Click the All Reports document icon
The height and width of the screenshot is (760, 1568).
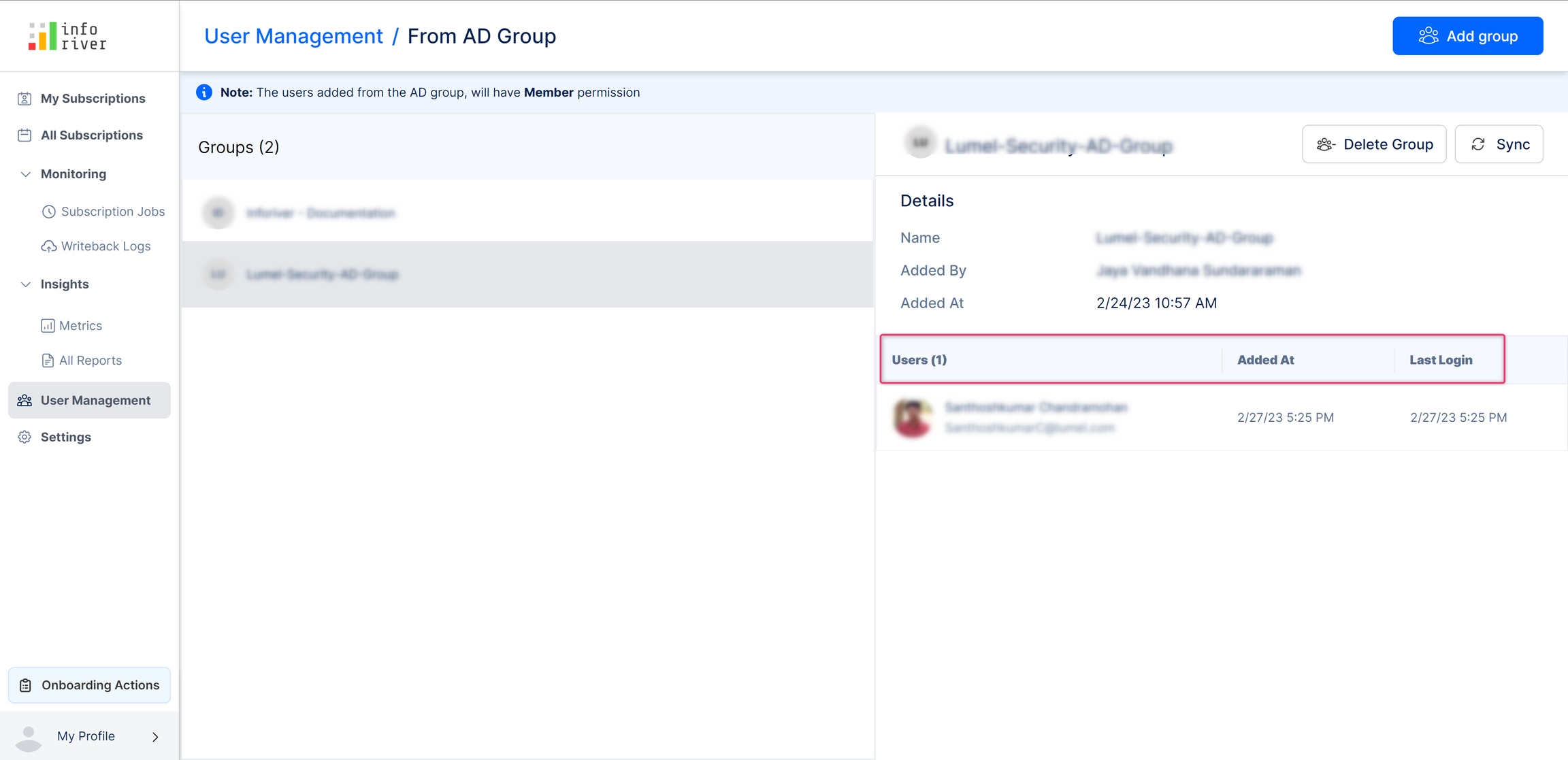click(x=48, y=361)
